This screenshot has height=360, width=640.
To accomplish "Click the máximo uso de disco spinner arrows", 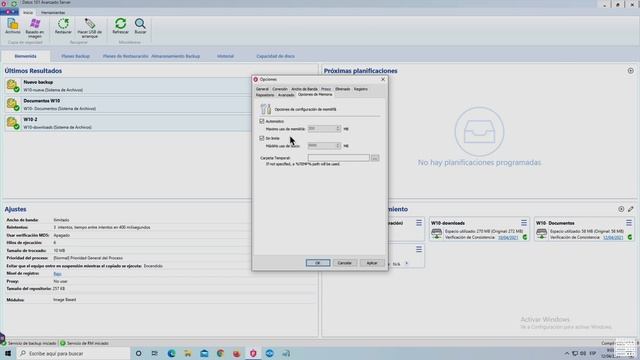I will pyautogui.click(x=338, y=146).
